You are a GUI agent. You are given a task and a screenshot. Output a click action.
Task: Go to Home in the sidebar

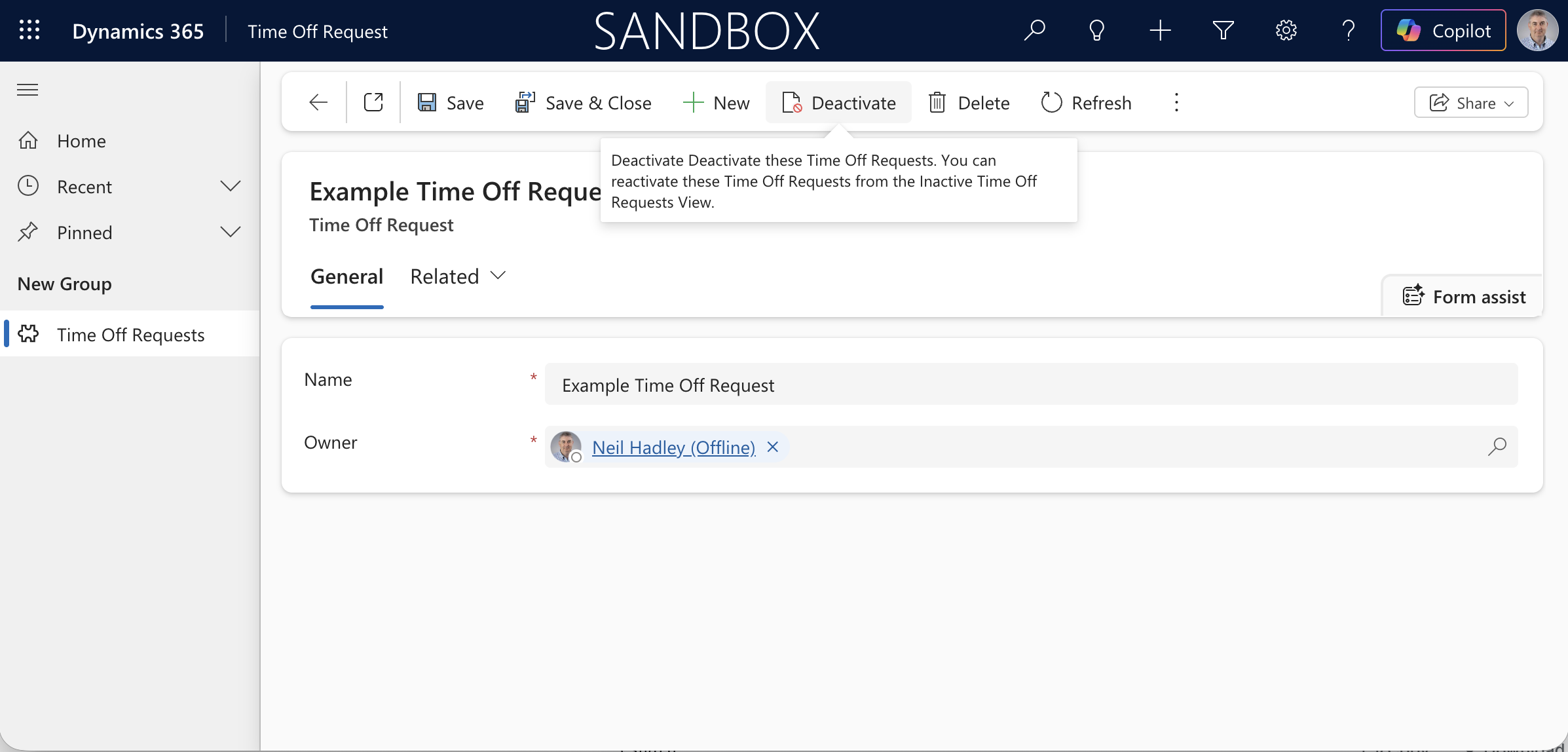click(130, 141)
